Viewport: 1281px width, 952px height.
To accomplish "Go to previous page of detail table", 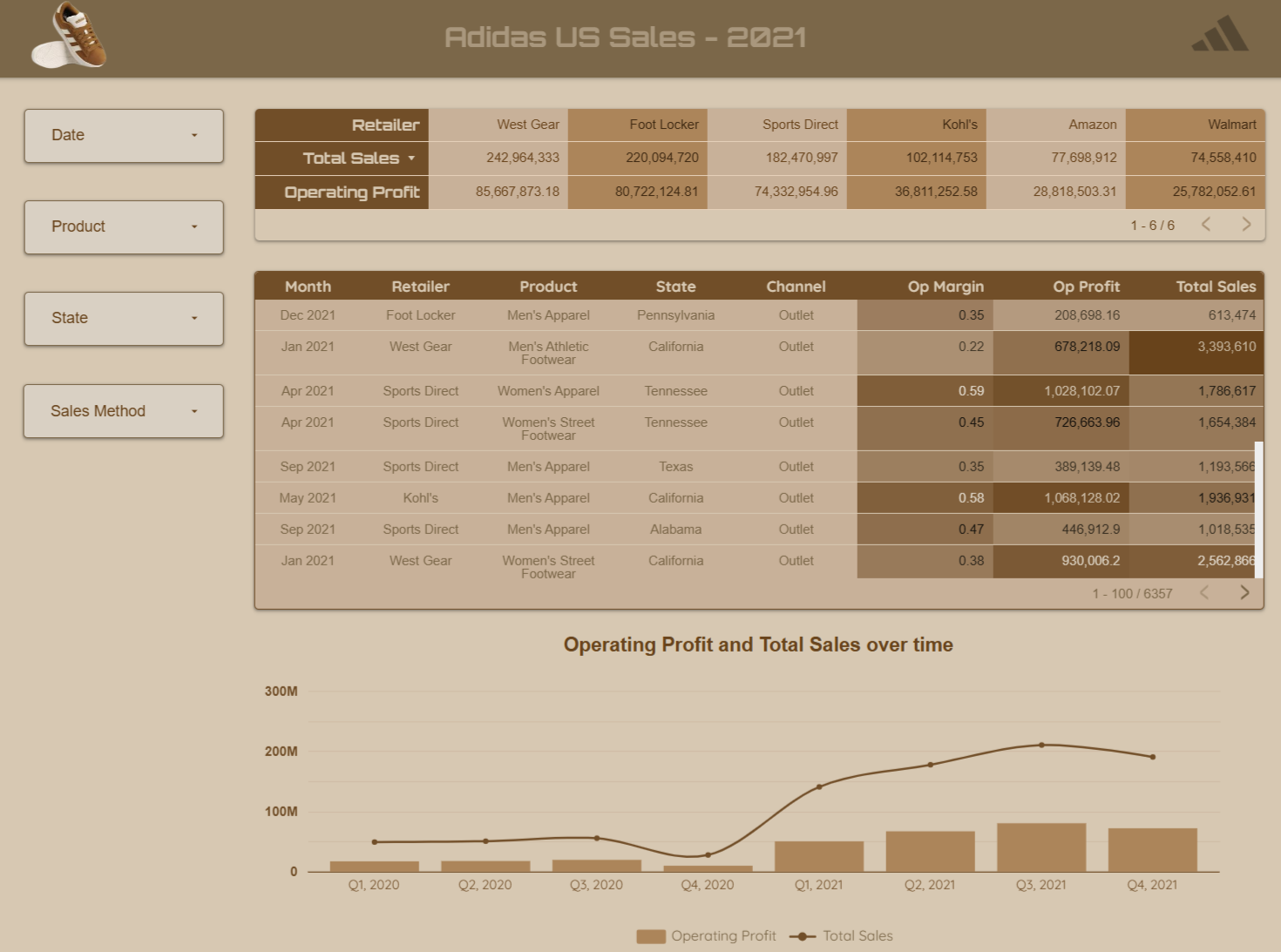I will coord(1204,593).
